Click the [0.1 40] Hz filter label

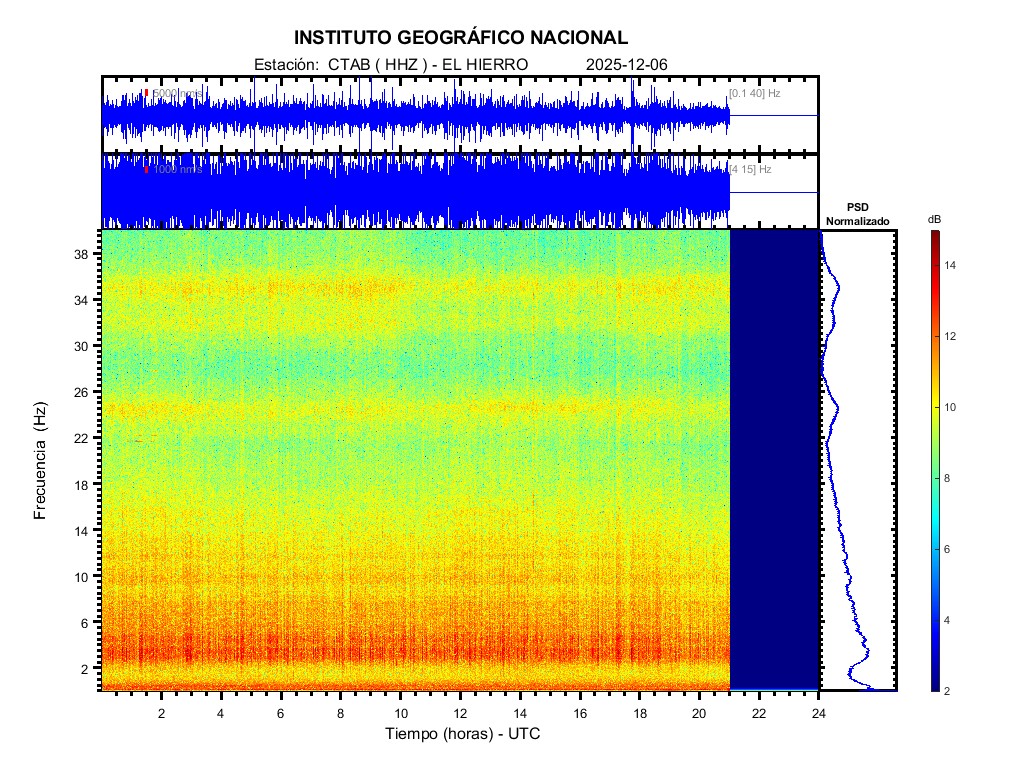(x=754, y=93)
